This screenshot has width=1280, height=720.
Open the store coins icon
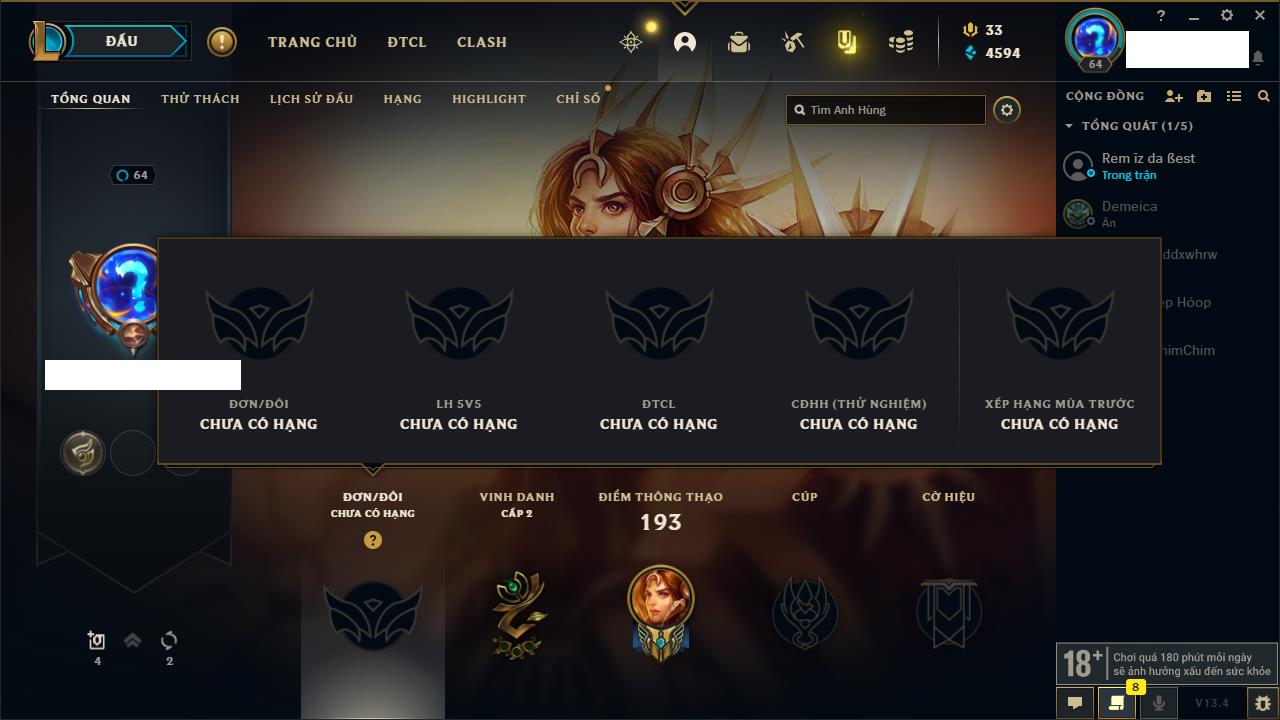[901, 42]
